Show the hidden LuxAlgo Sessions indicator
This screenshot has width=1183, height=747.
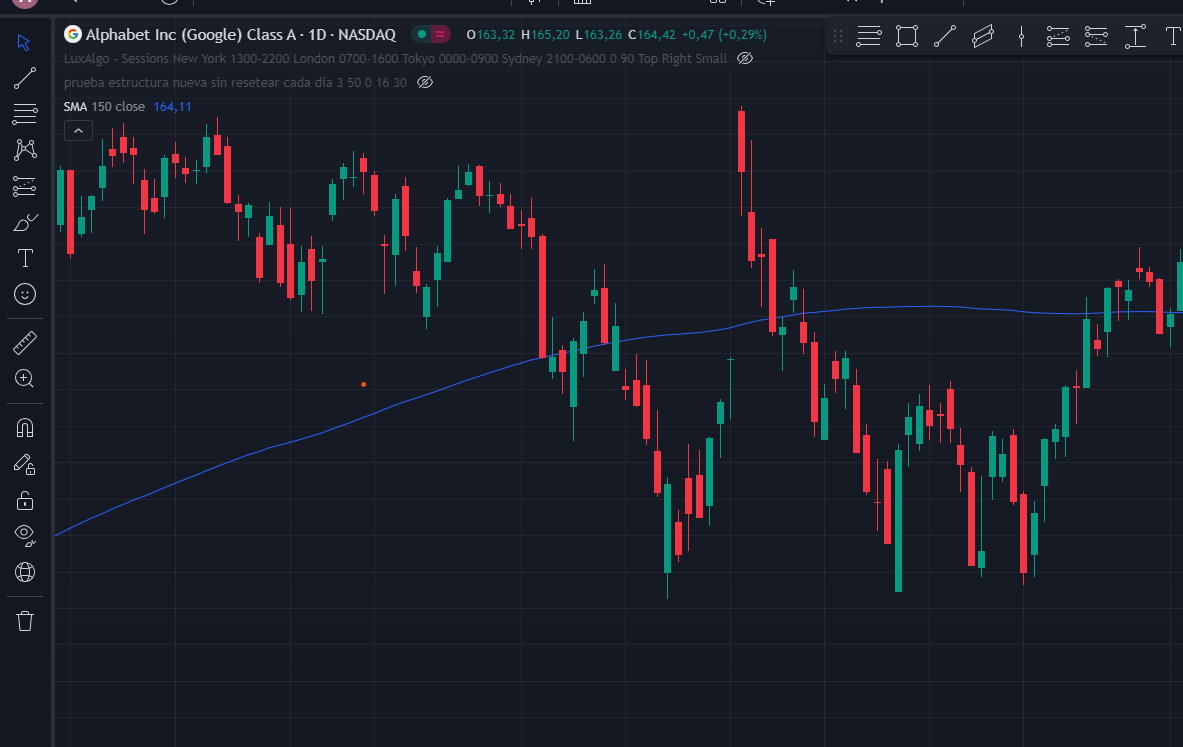(x=745, y=58)
